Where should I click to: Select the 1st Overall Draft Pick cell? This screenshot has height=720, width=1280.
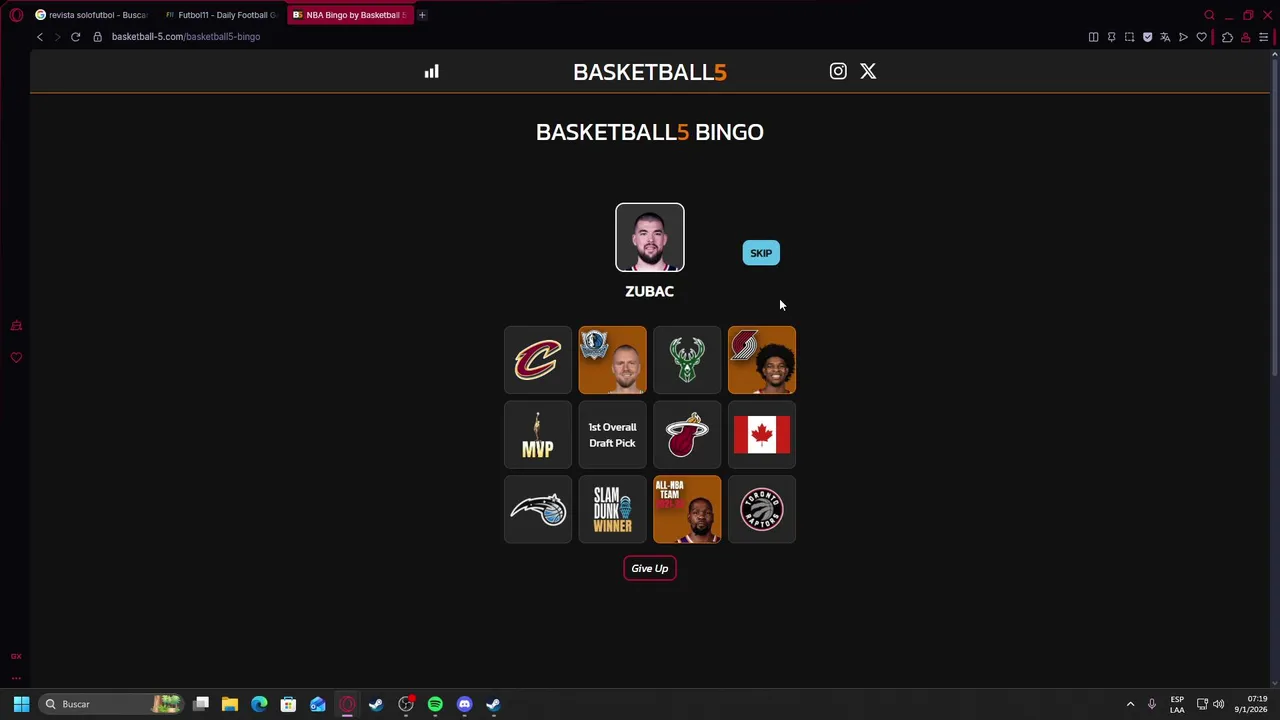[612, 435]
